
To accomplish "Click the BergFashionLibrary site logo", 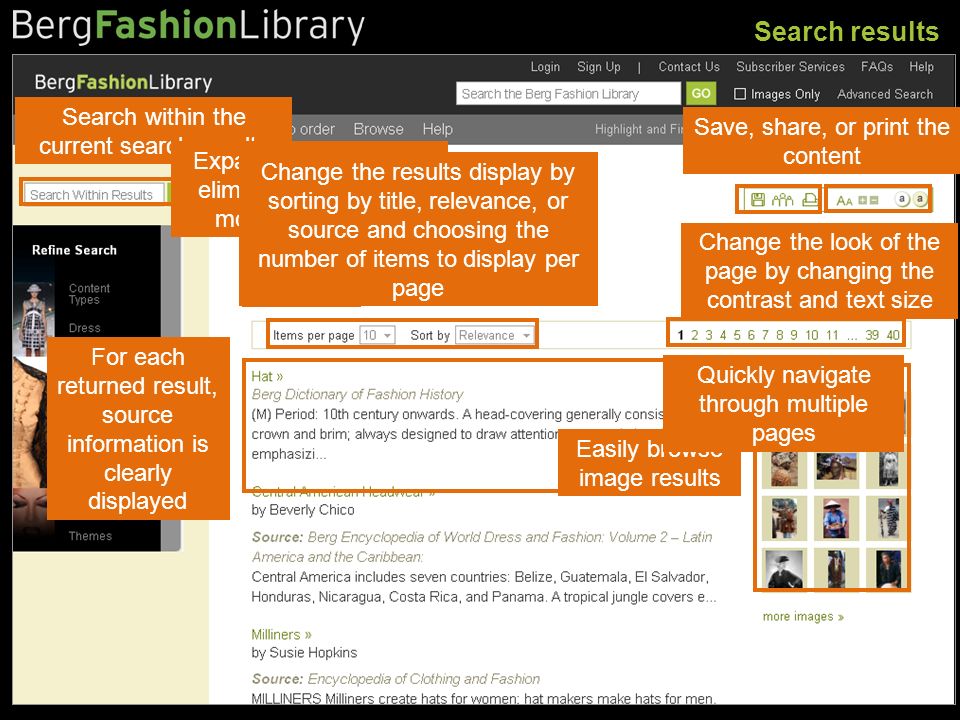I will (123, 82).
